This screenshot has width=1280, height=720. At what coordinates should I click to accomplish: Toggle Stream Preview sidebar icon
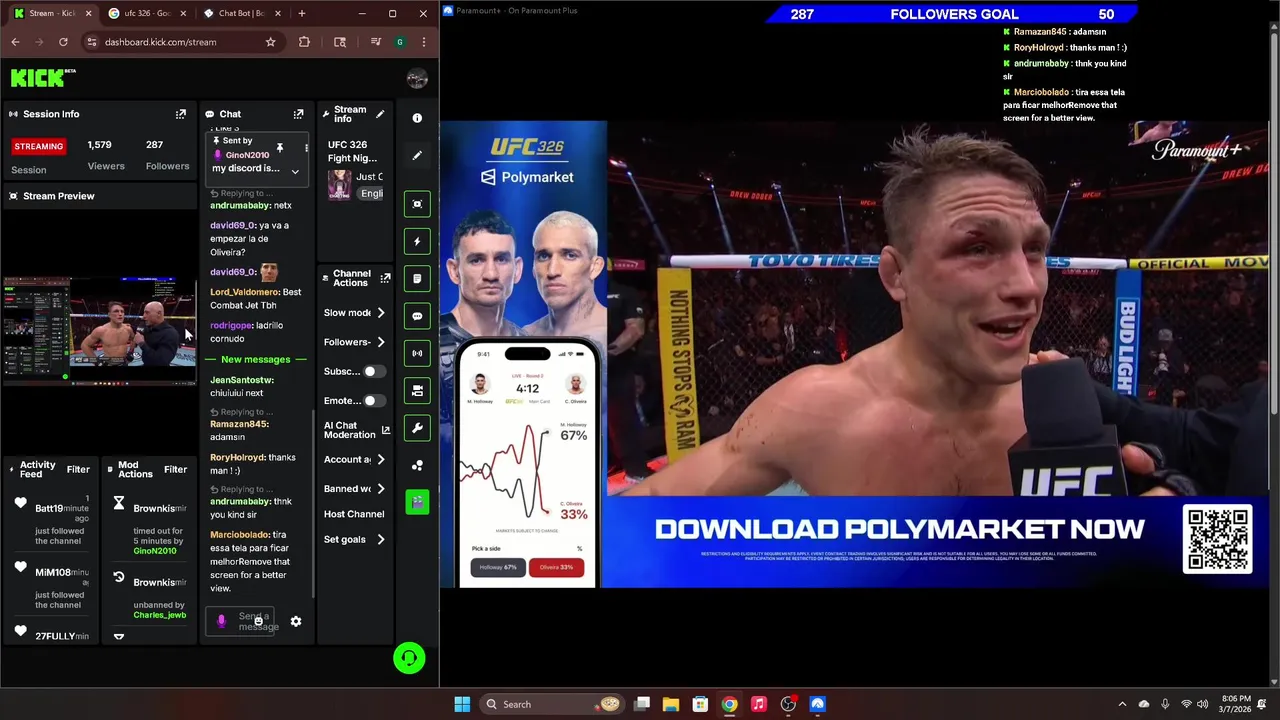(417, 204)
